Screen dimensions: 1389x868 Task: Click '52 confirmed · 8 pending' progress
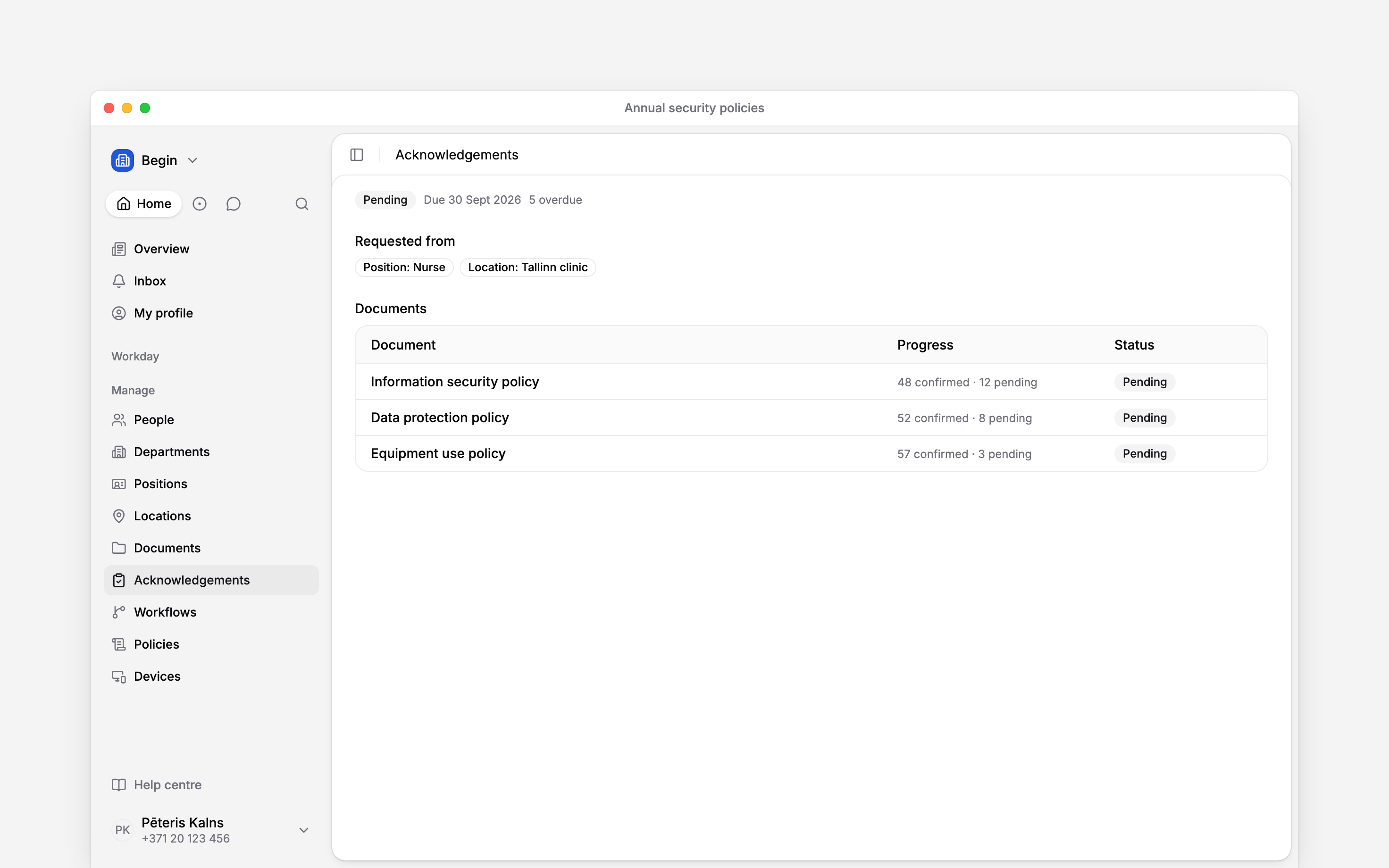(964, 418)
